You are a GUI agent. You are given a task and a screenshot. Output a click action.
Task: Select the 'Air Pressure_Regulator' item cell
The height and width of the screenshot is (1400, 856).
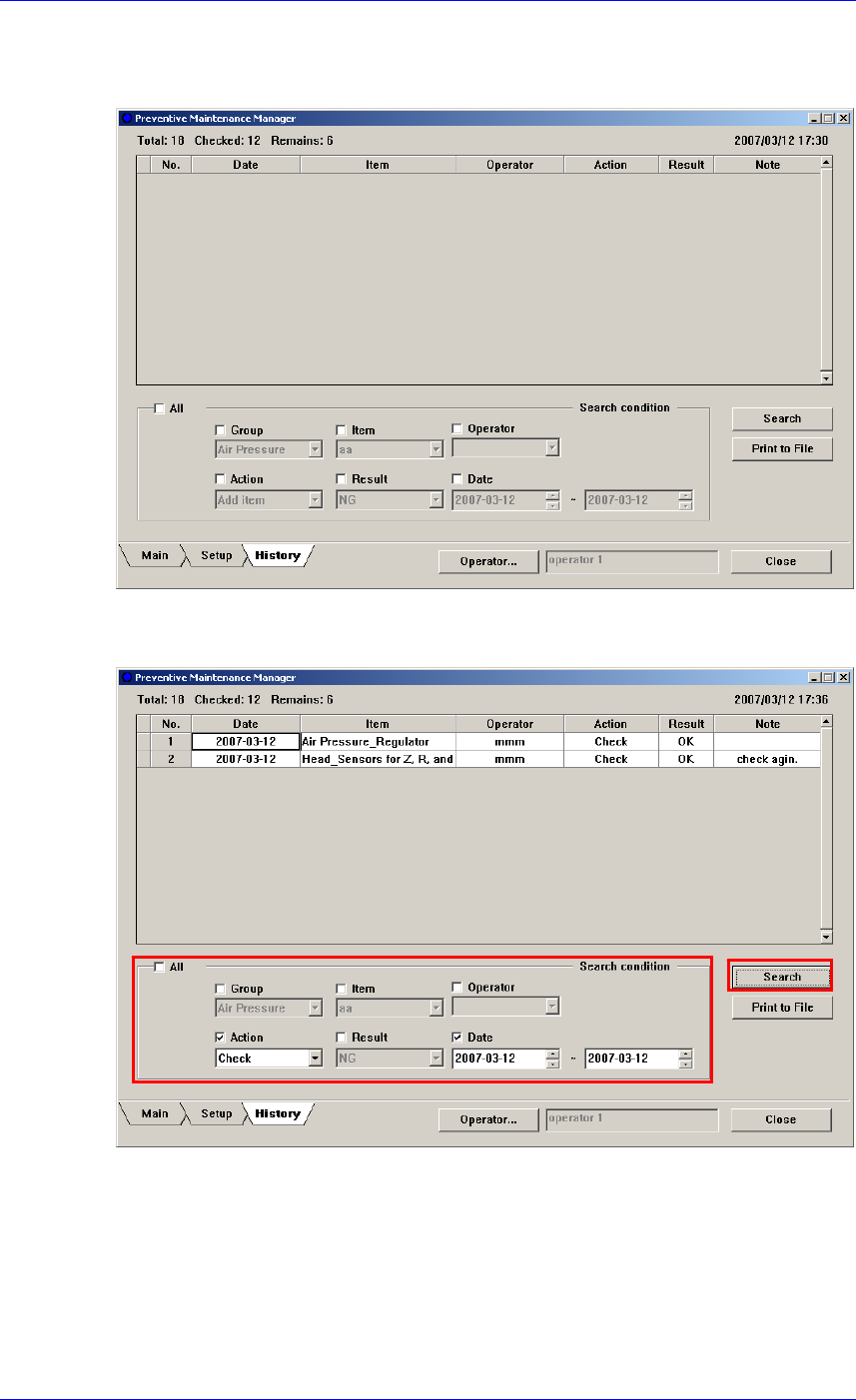point(378,742)
